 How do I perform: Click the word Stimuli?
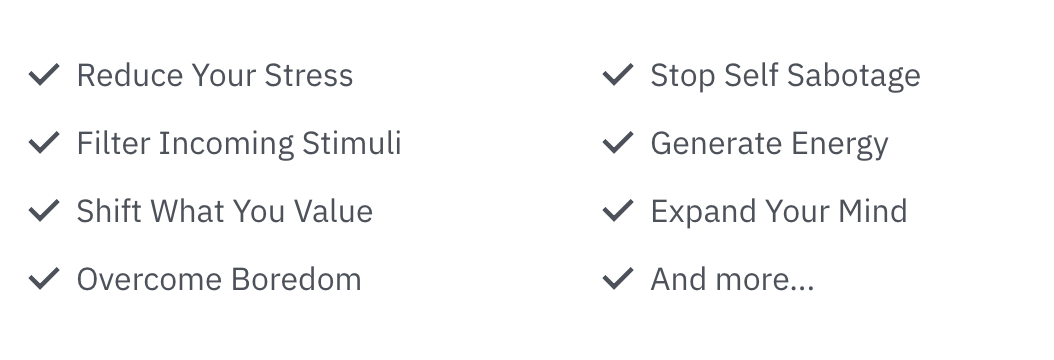(352, 143)
